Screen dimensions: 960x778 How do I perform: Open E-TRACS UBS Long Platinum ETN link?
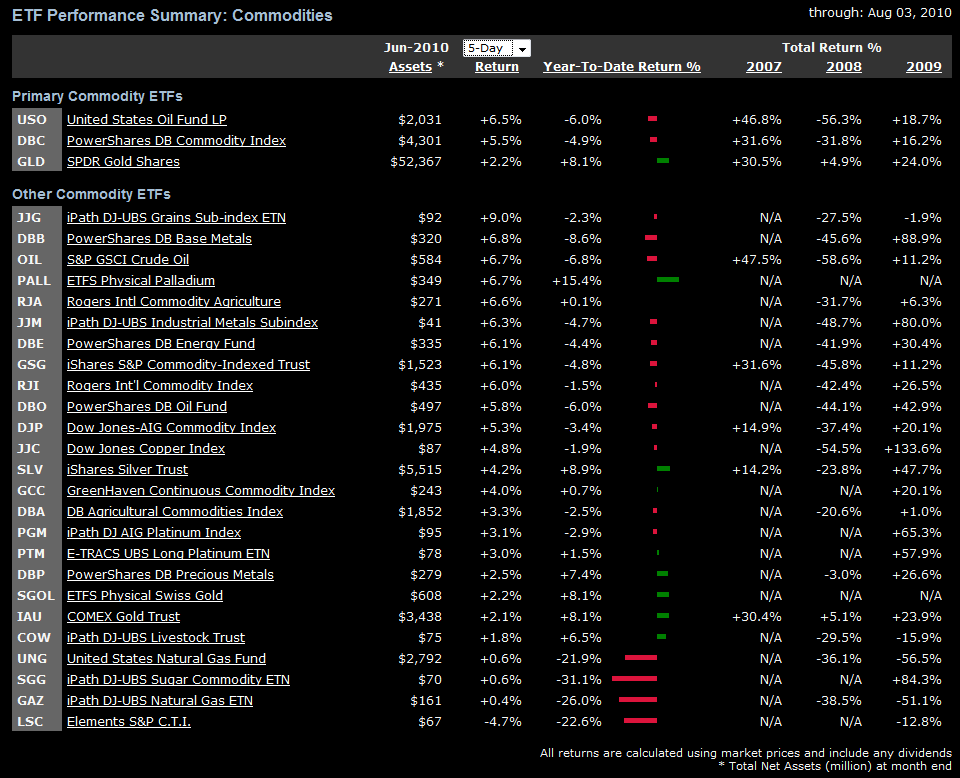click(x=168, y=553)
